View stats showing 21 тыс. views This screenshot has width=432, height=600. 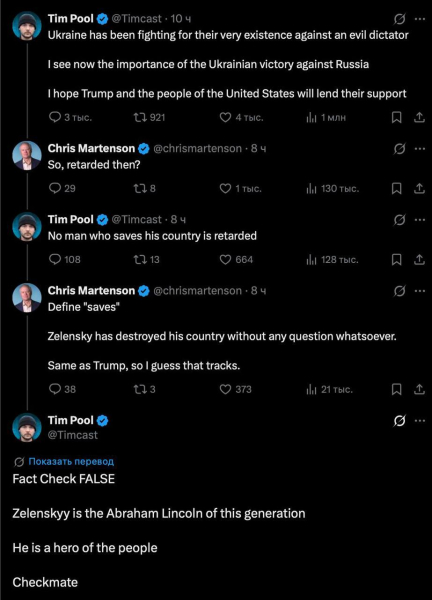(x=329, y=390)
